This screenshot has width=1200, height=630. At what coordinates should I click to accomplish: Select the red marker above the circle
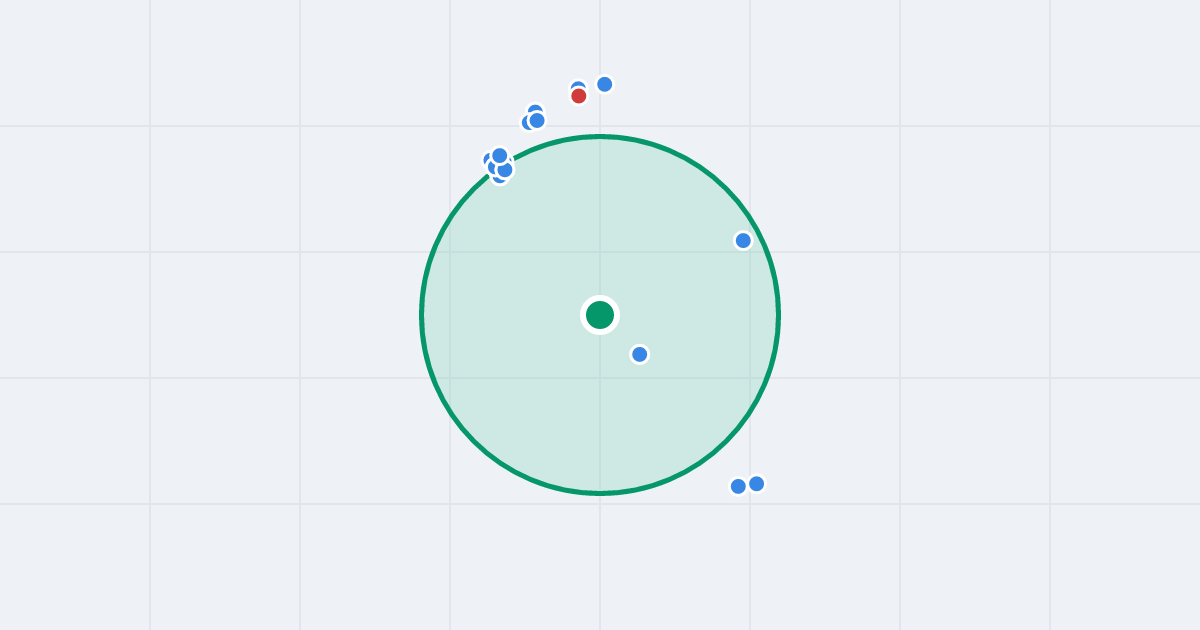click(x=579, y=96)
